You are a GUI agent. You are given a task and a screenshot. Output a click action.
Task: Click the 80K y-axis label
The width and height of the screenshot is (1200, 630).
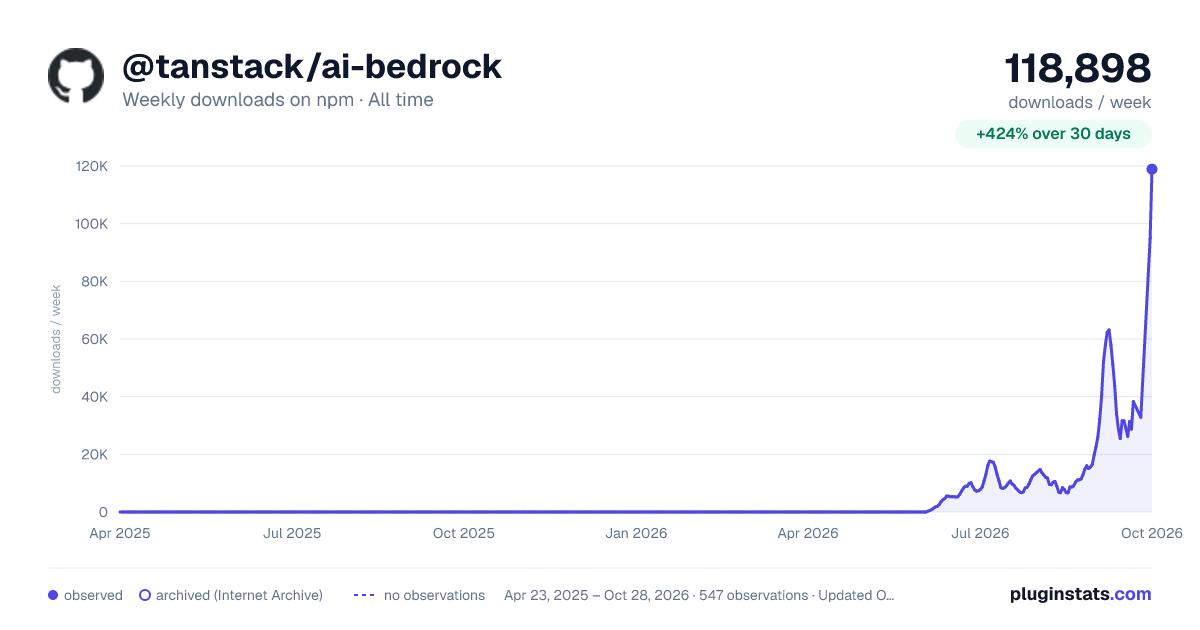click(x=95, y=281)
